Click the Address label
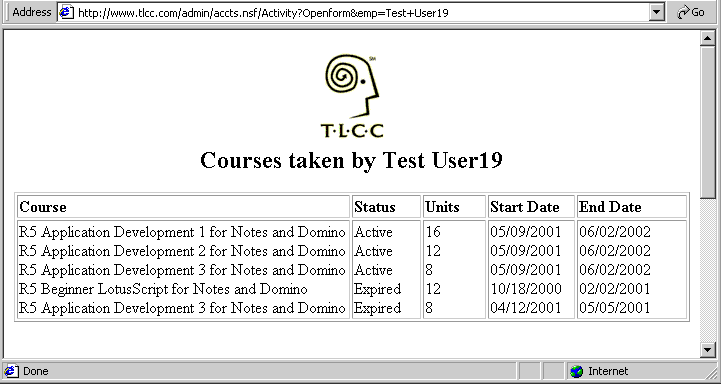721x384 pixels. pos(32,12)
